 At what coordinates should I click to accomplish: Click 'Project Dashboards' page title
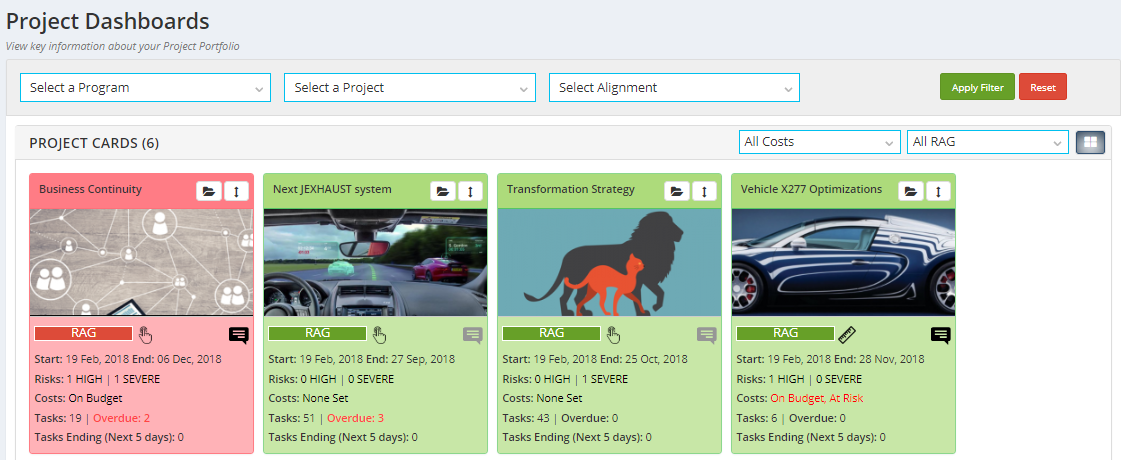pyautogui.click(x=108, y=21)
